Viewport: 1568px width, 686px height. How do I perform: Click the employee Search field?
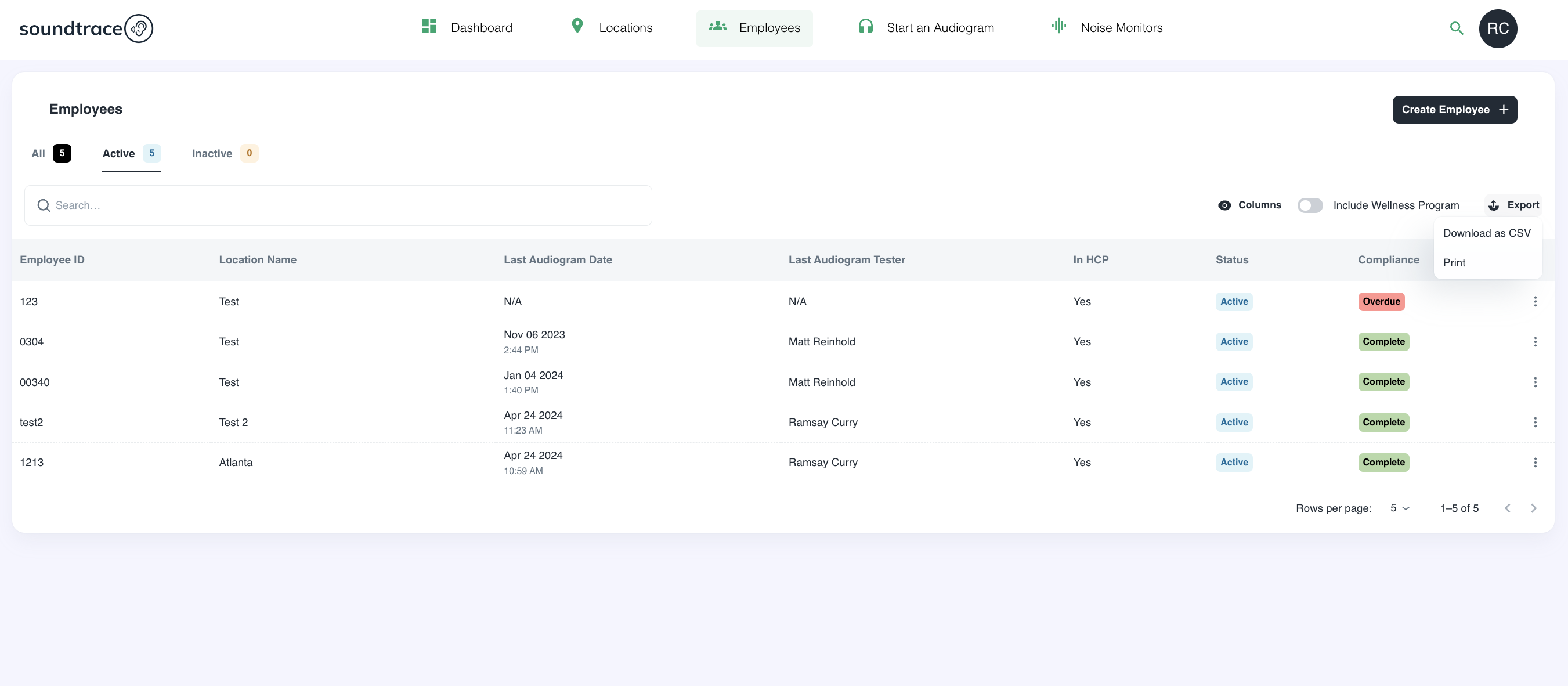(x=338, y=205)
